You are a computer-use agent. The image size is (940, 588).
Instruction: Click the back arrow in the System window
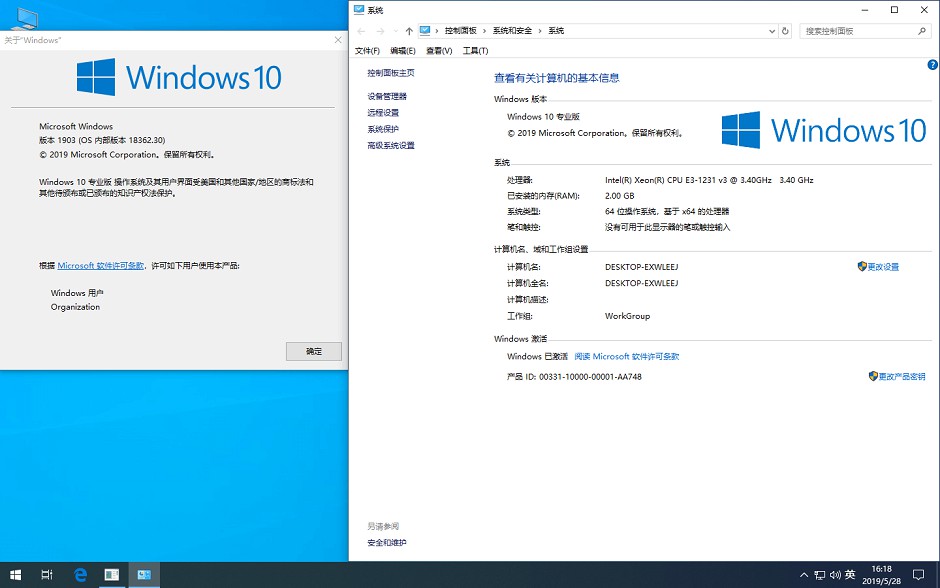pos(359,30)
